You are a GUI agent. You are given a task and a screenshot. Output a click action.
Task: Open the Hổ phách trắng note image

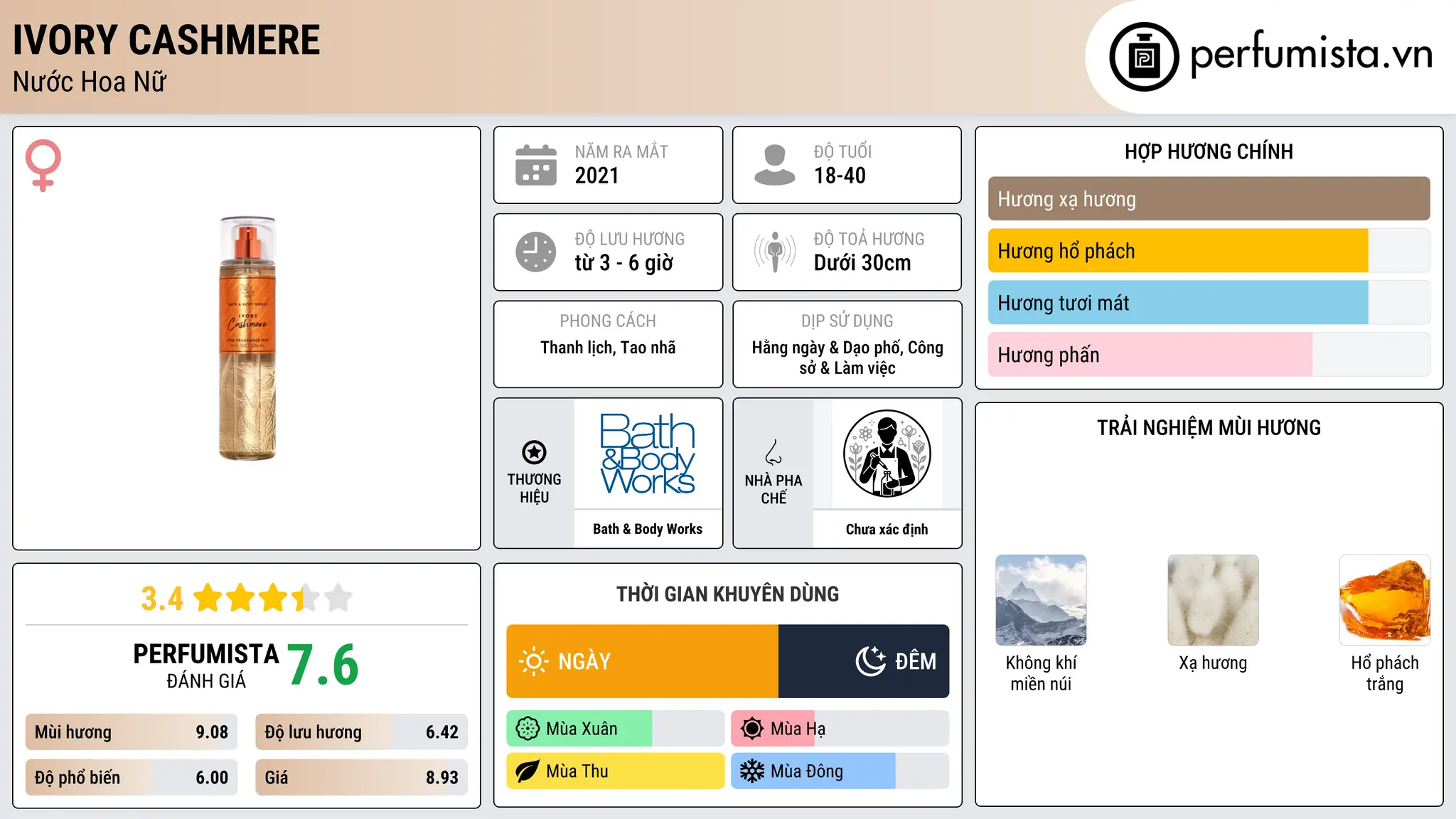(1385, 600)
